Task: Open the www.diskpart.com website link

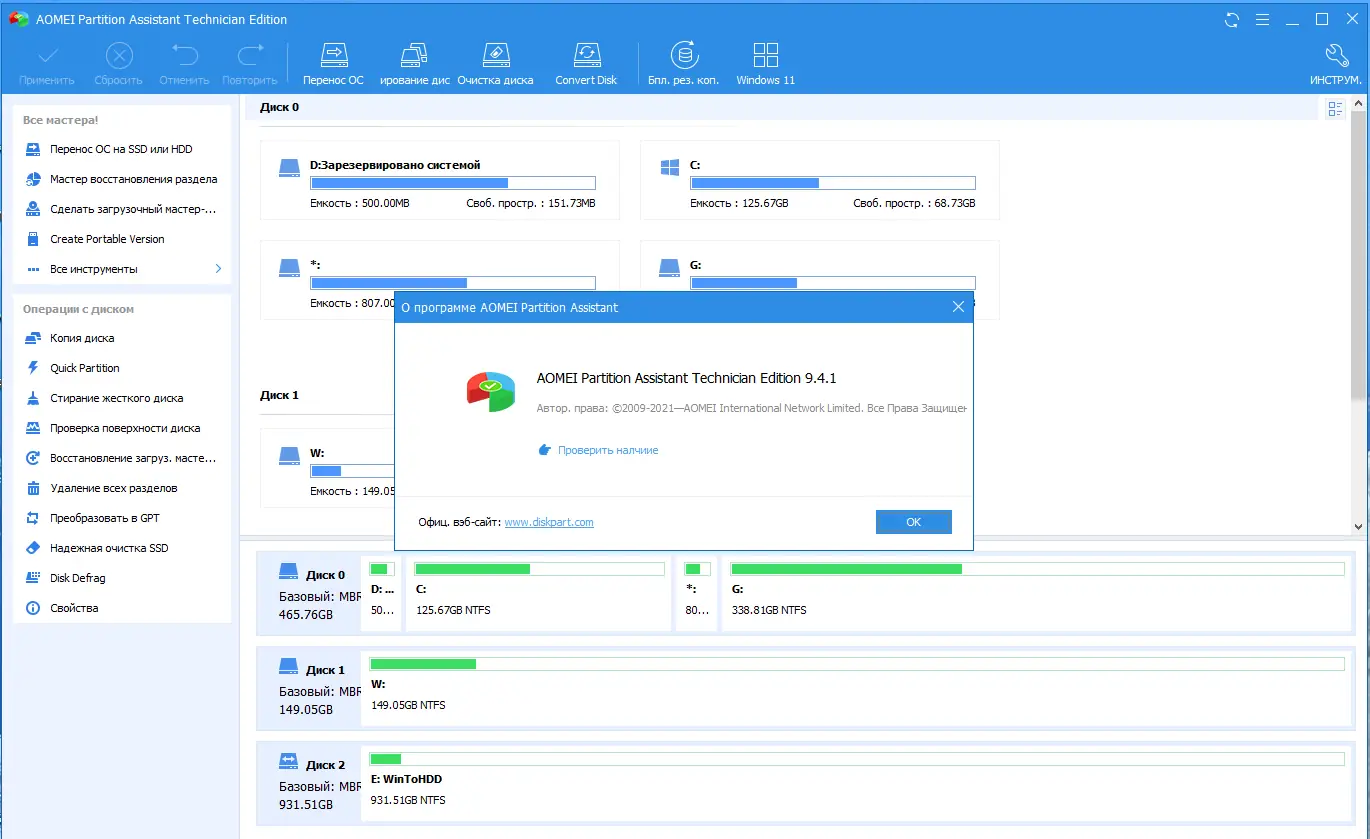Action: click(549, 521)
